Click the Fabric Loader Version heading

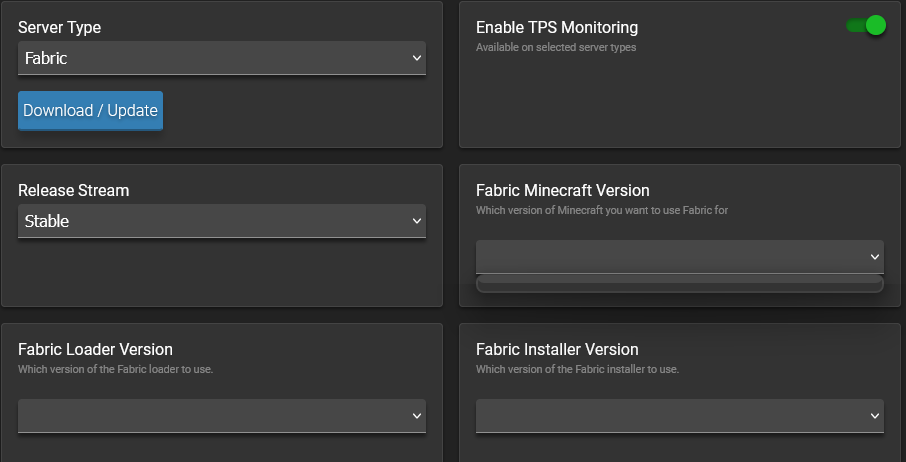pos(95,349)
